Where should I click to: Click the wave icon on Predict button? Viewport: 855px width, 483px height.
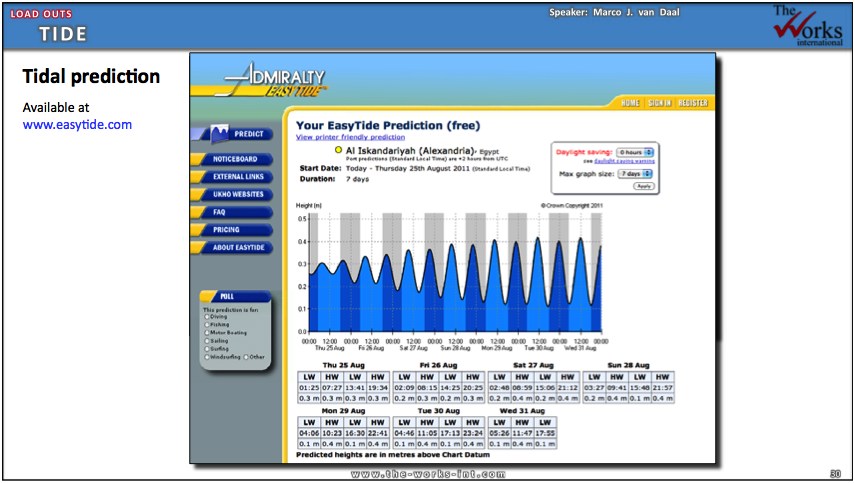coord(214,133)
